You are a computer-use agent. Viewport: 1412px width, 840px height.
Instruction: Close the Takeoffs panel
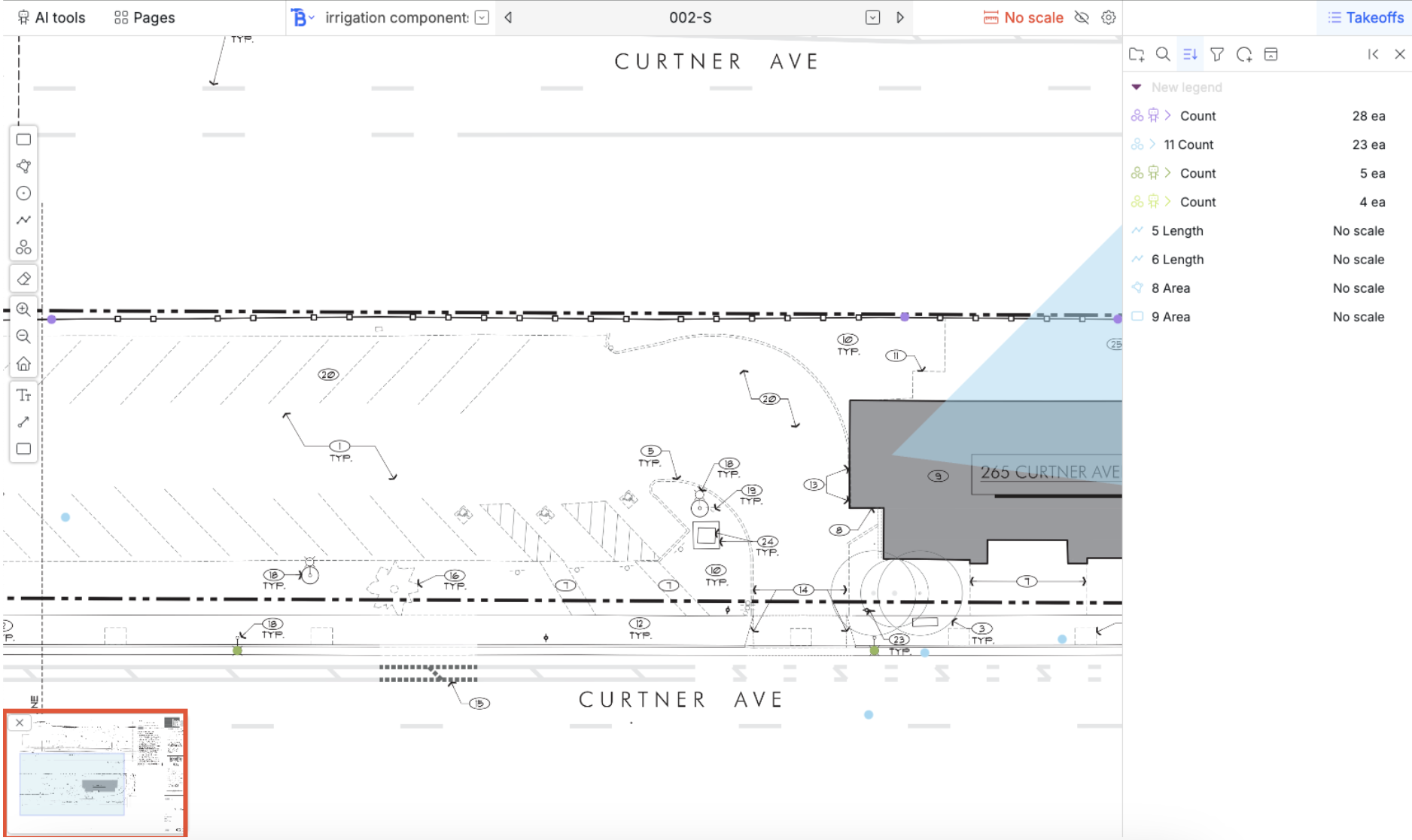1400,54
